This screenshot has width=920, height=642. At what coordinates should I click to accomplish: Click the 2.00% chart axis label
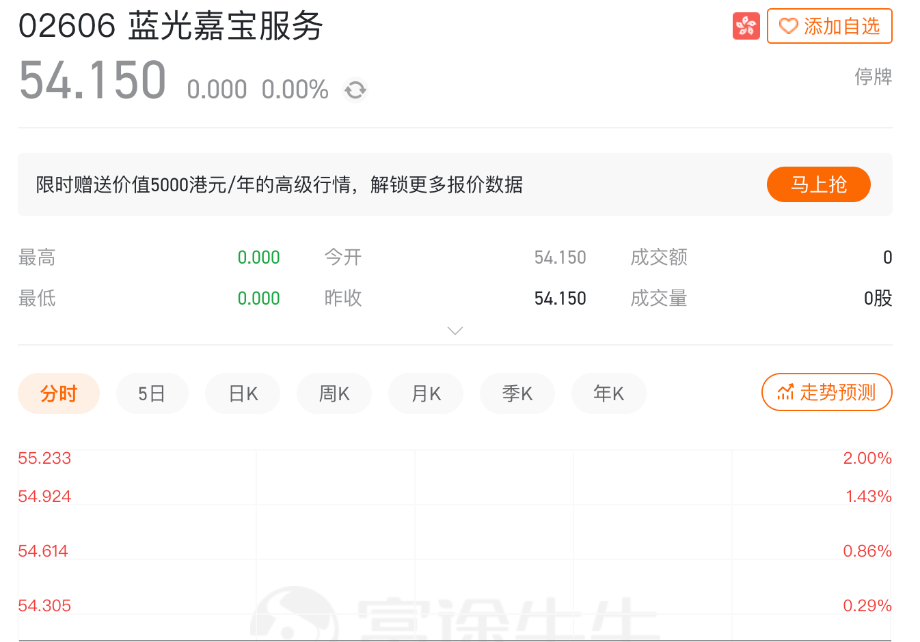click(867, 458)
